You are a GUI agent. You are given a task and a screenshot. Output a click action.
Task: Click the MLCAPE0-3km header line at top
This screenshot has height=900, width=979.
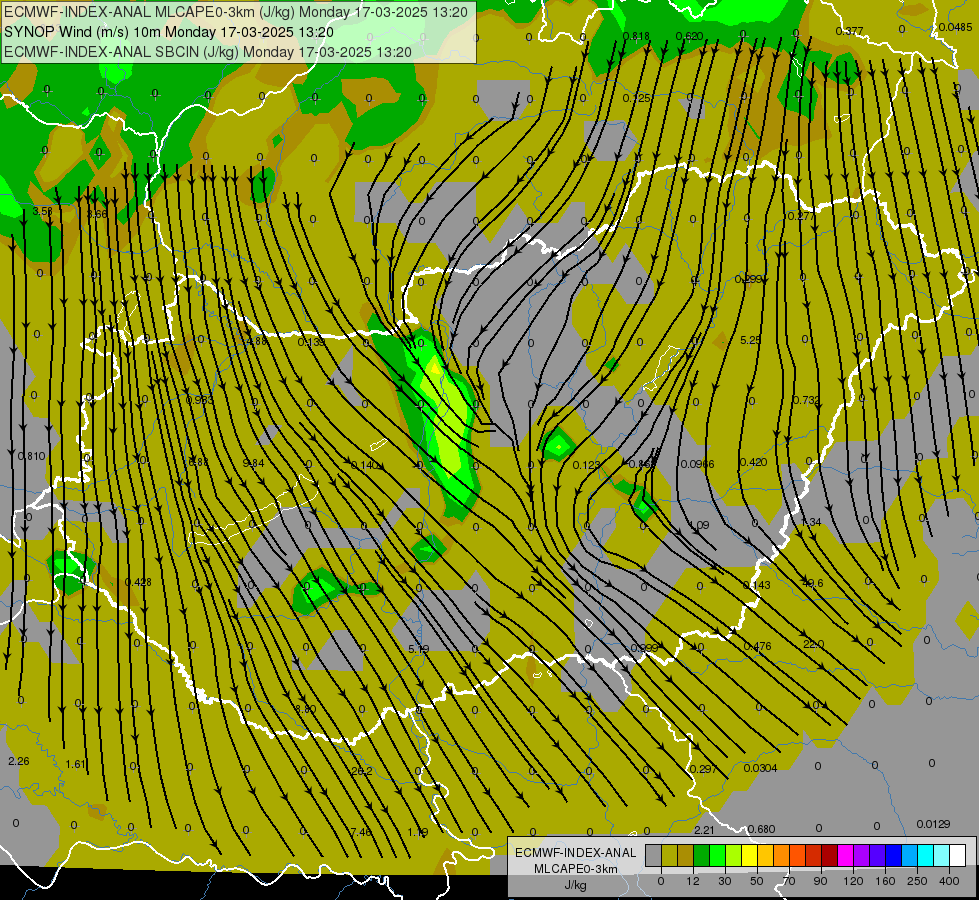236,12
